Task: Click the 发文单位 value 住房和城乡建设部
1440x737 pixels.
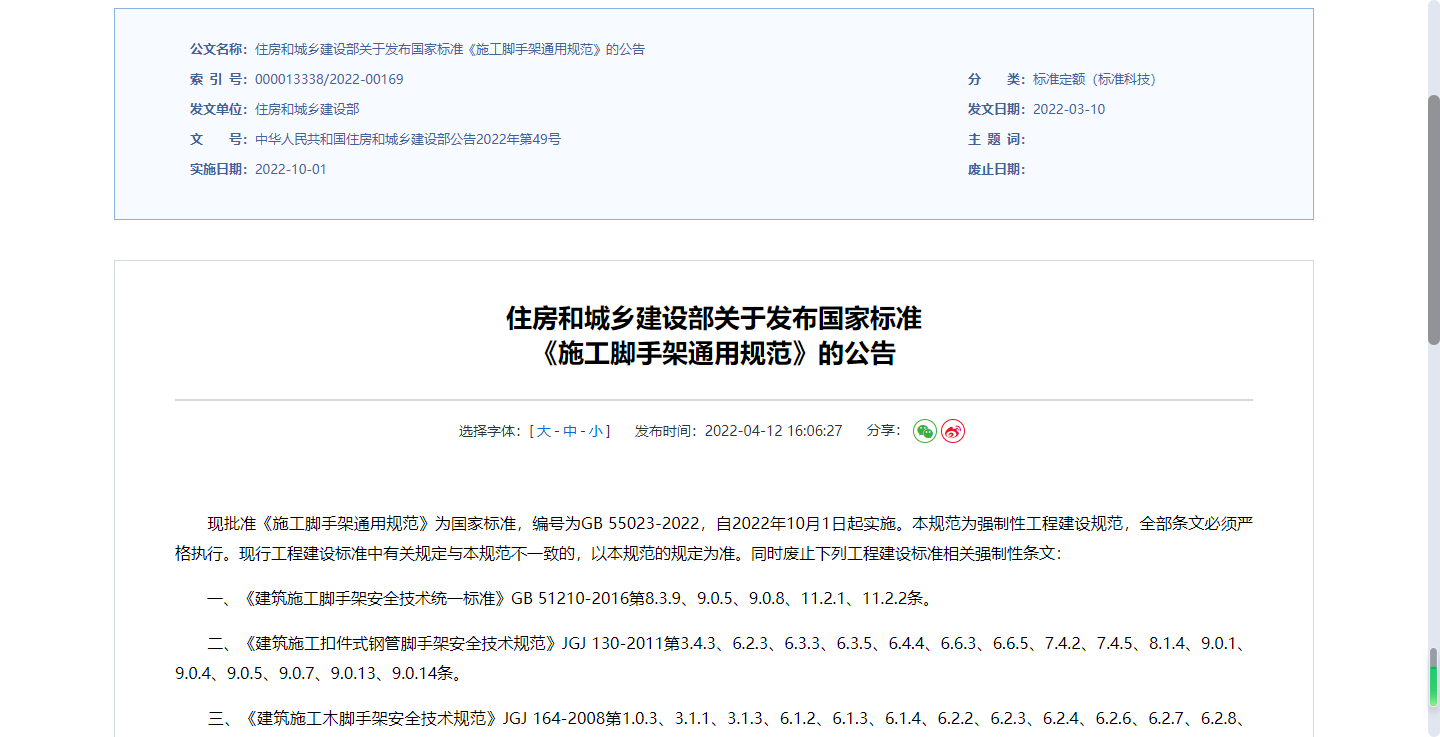Action: click(x=307, y=109)
